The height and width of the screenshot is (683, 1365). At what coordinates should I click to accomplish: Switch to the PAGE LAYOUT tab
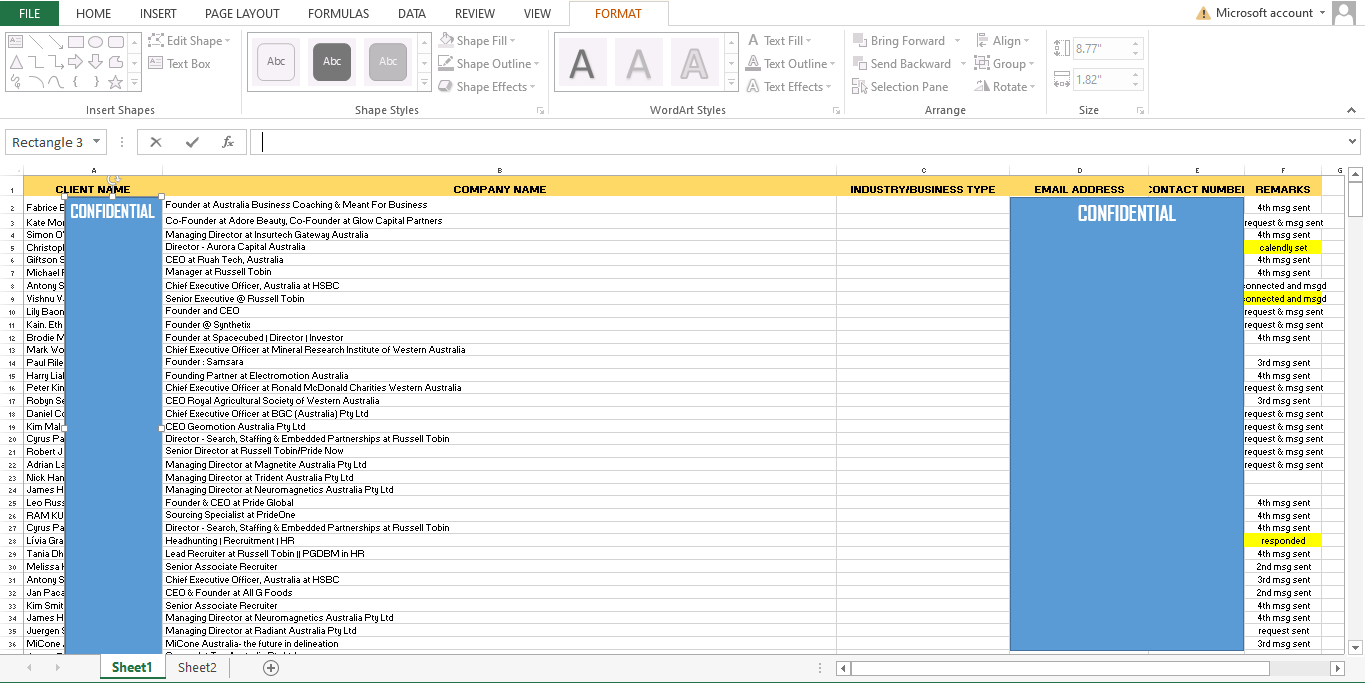tap(242, 13)
